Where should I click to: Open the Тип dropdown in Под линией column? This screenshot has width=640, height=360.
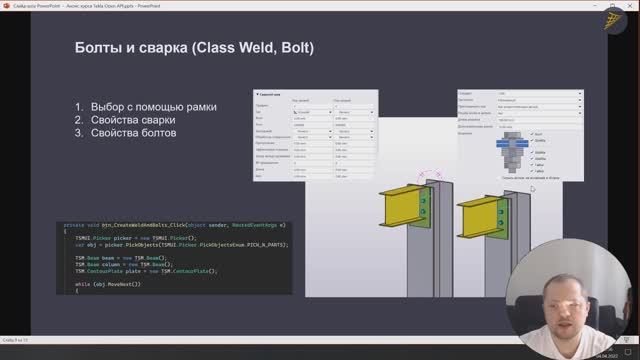354,112
